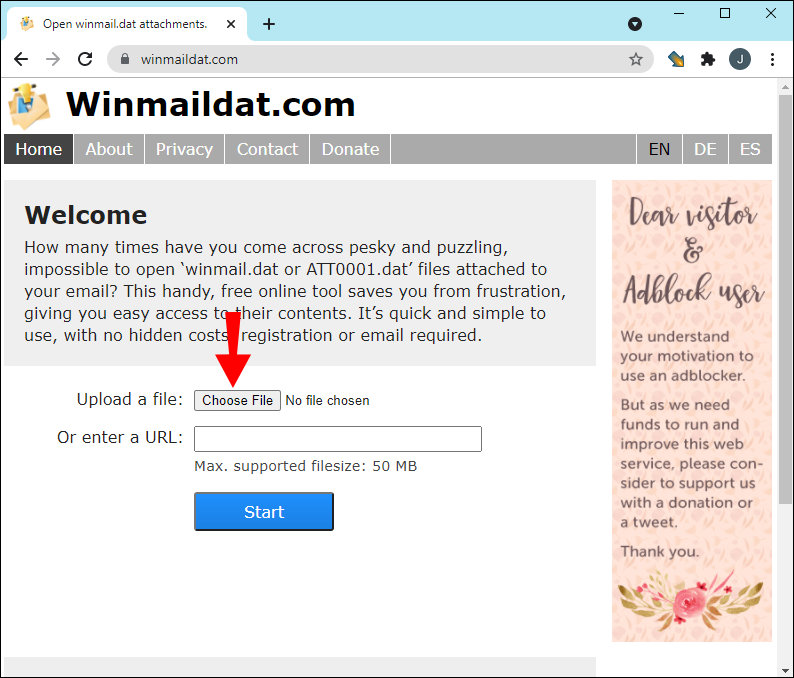
Task: Open the Extensions puzzle-piece menu
Action: coord(707,59)
